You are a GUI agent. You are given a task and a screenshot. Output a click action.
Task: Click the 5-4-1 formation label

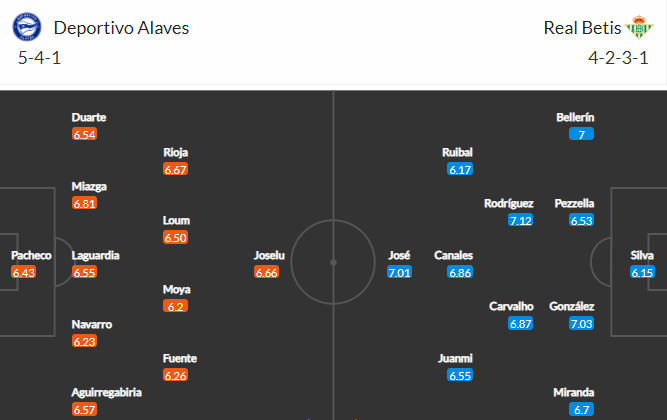point(40,58)
